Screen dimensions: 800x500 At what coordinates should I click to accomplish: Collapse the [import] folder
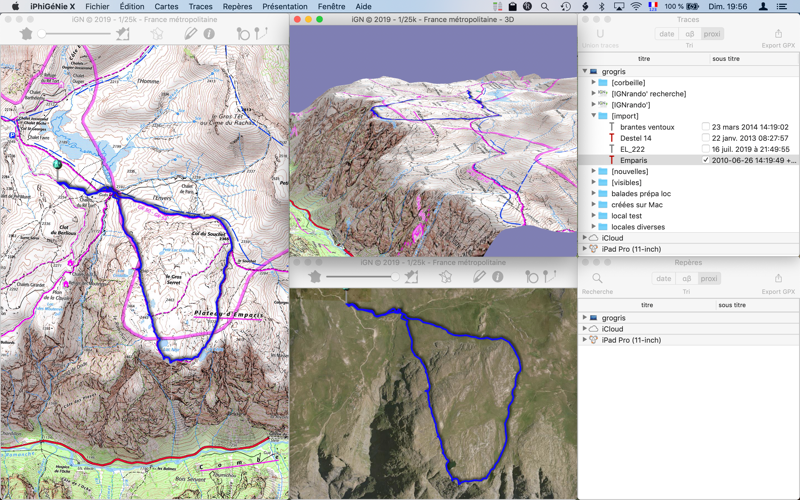593,116
